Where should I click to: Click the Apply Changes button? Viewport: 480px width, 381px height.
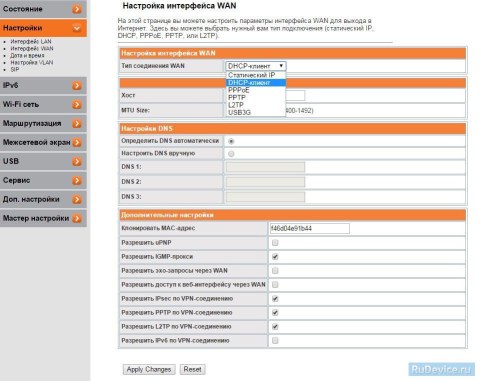(149, 369)
